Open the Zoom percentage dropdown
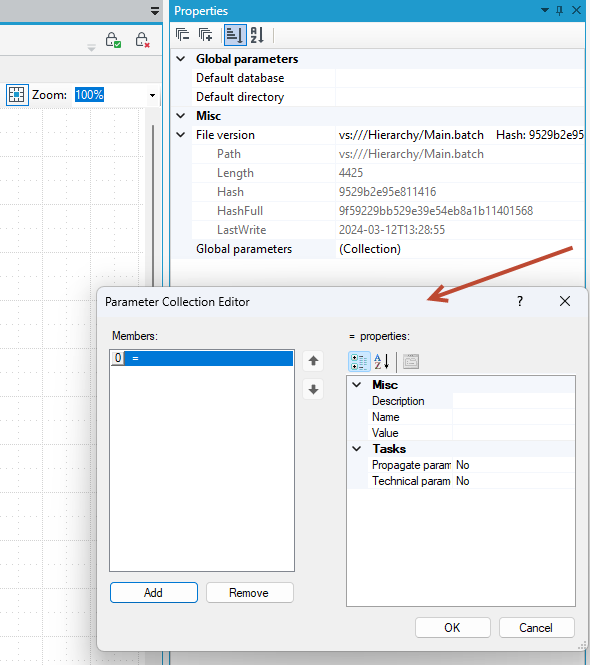 coord(152,95)
